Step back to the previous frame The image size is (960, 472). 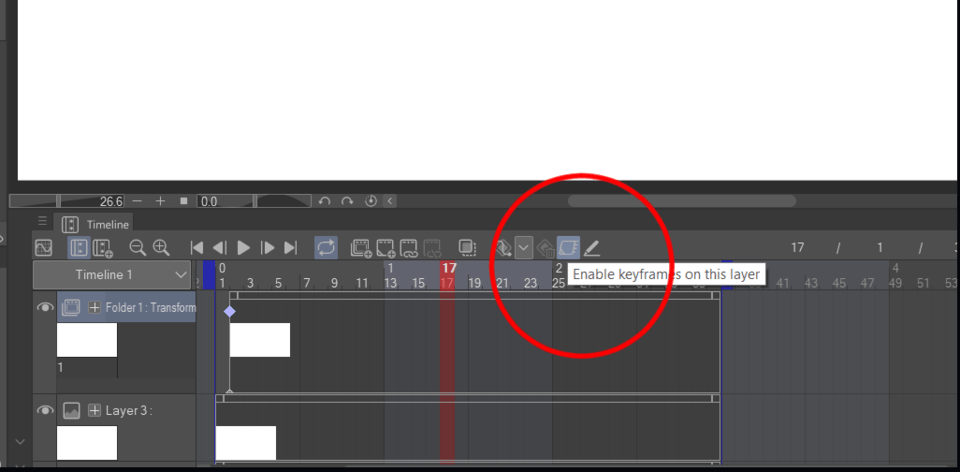pyautogui.click(x=219, y=248)
